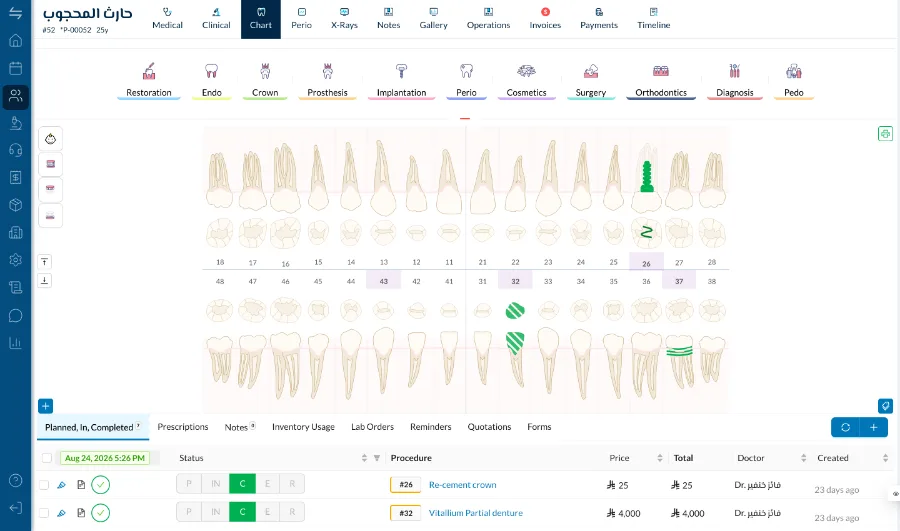The width and height of the screenshot is (900, 531).
Task: Select tooth number 43 label
Action: click(383, 281)
